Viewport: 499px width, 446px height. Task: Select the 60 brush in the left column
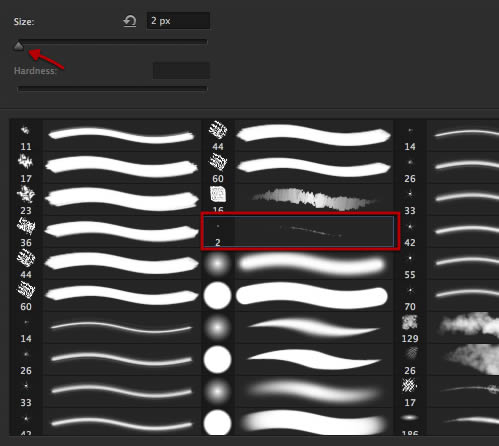[105, 296]
